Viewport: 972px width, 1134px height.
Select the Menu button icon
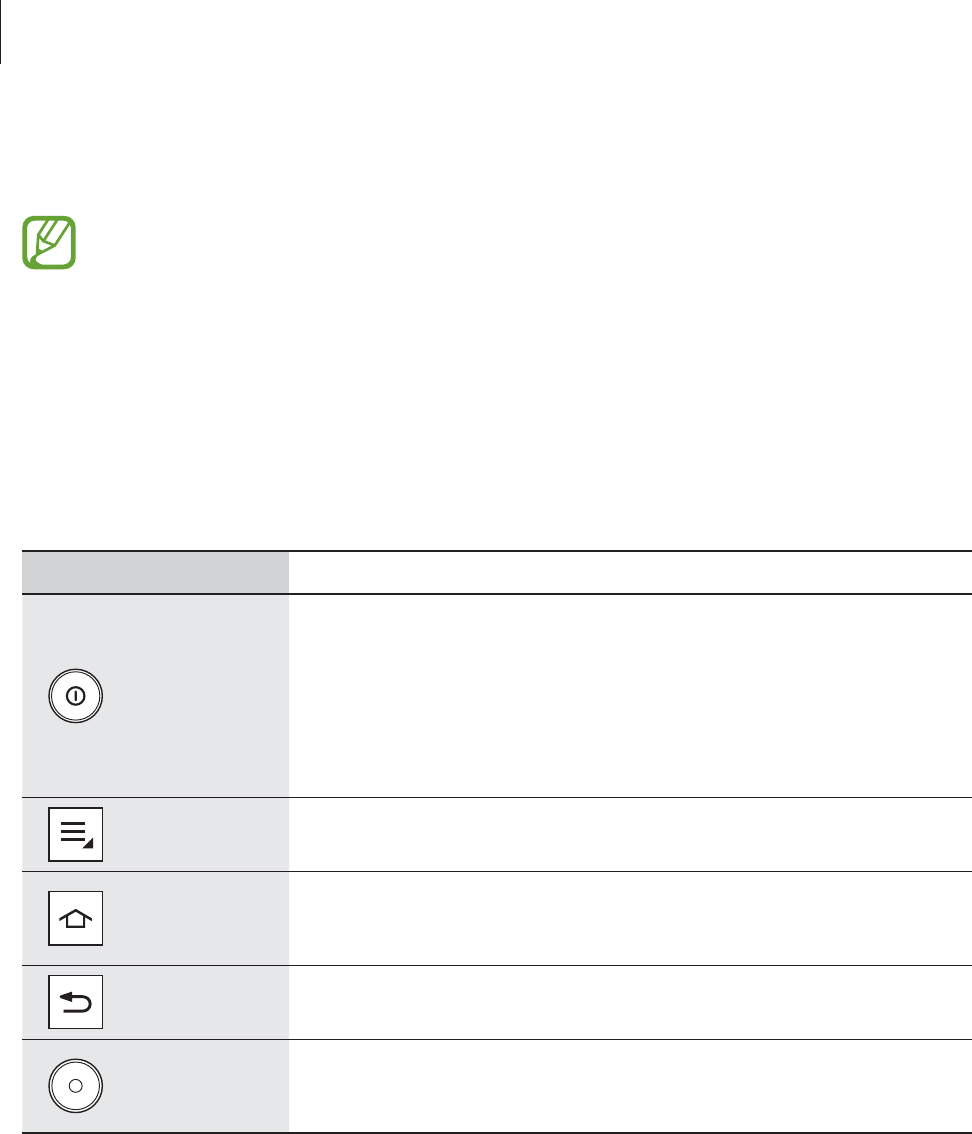76,834
